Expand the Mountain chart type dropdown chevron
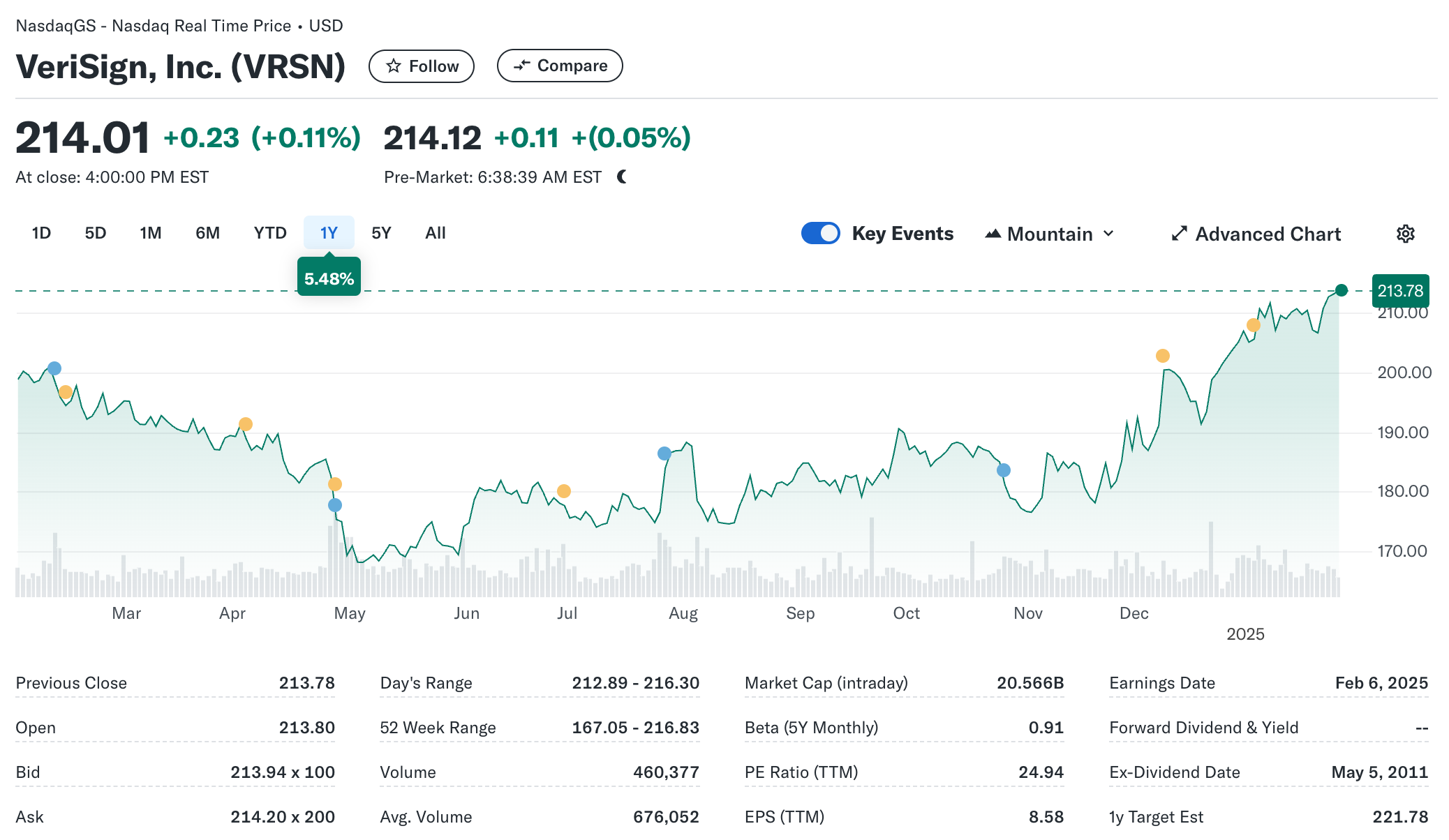This screenshot has width=1449, height=840. point(1108,234)
